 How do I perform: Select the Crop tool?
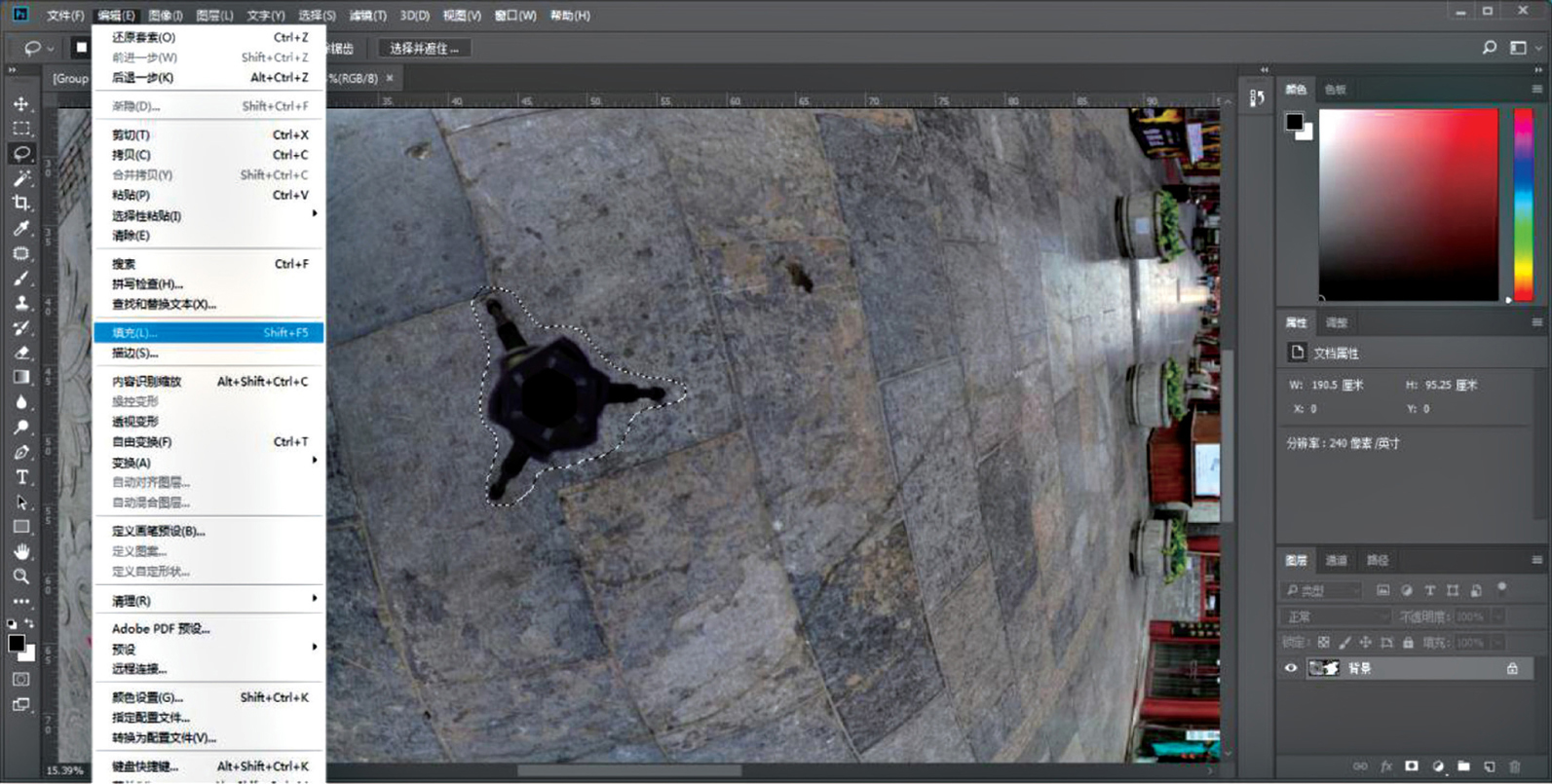tap(21, 204)
